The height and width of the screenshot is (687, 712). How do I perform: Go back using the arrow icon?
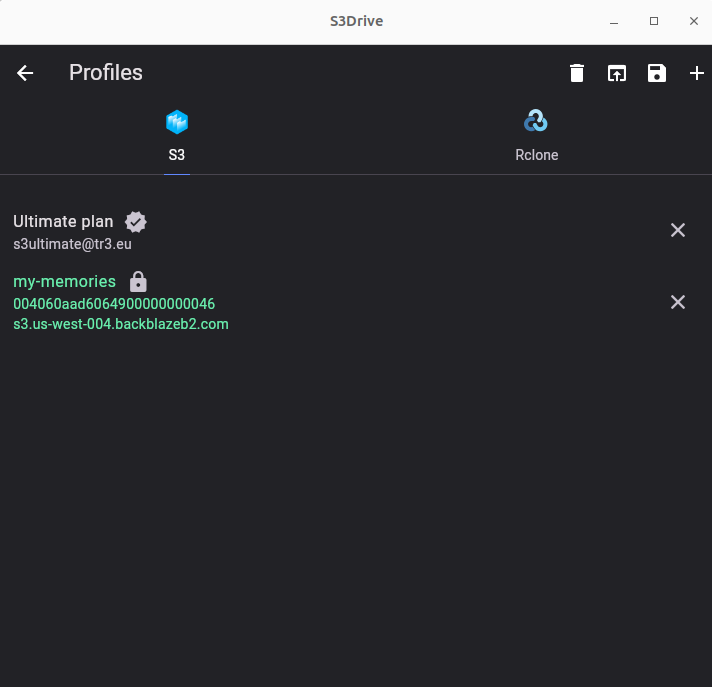pos(25,73)
